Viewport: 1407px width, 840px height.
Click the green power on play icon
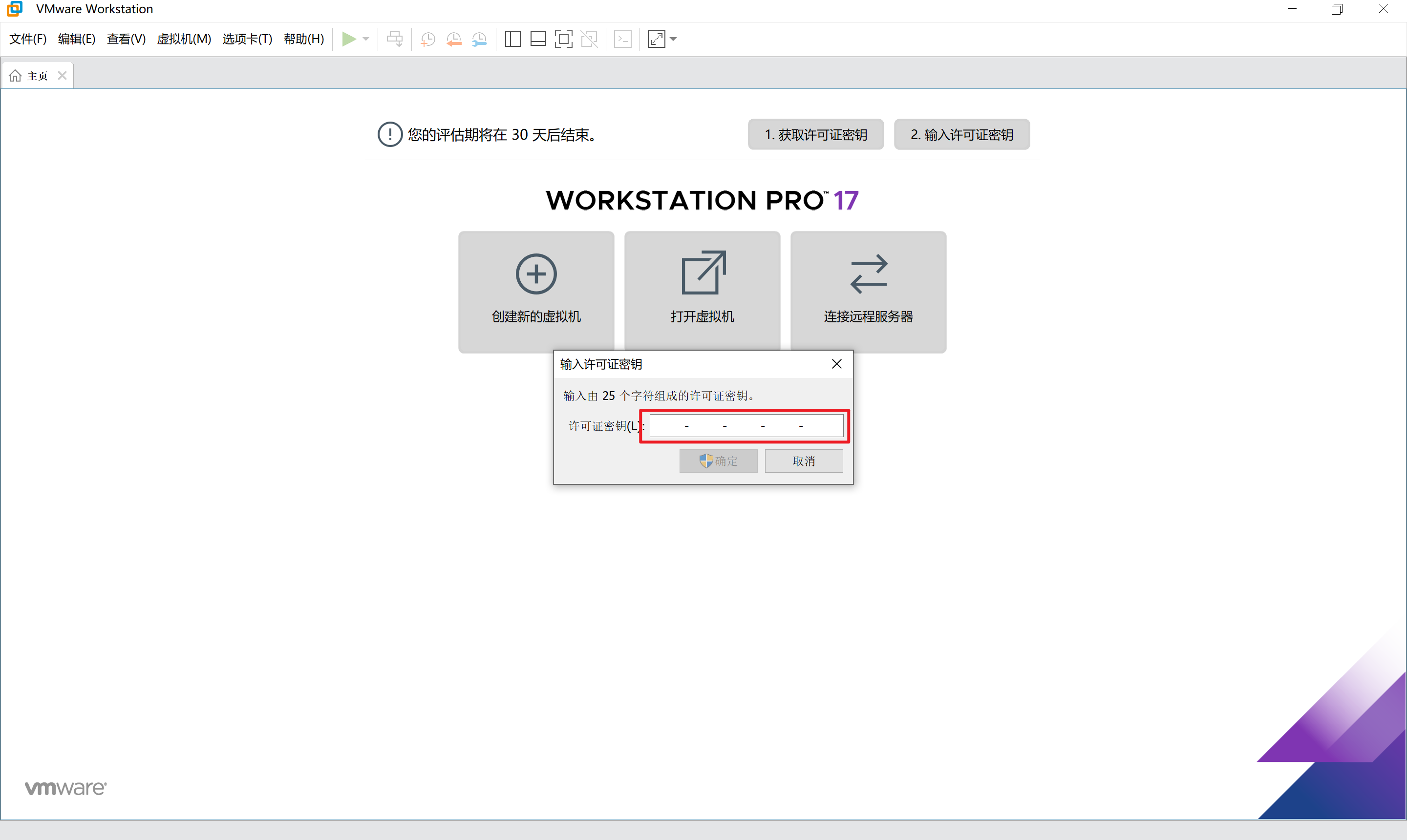(x=349, y=39)
